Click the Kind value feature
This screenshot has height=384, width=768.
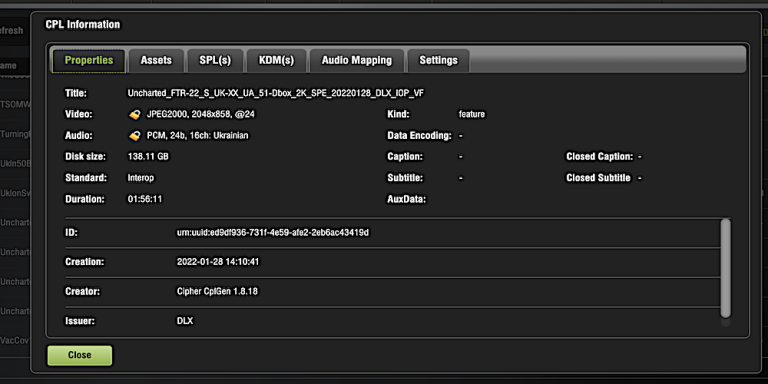(x=472, y=114)
